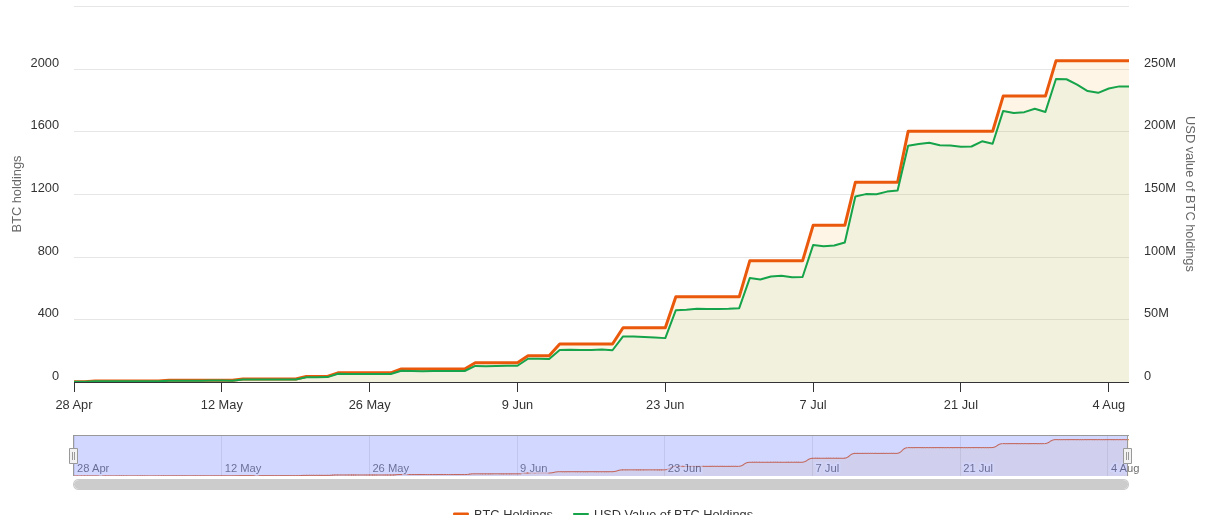The height and width of the screenshot is (515, 1209).
Task: Click the left navigator range handle
Action: (x=73, y=456)
